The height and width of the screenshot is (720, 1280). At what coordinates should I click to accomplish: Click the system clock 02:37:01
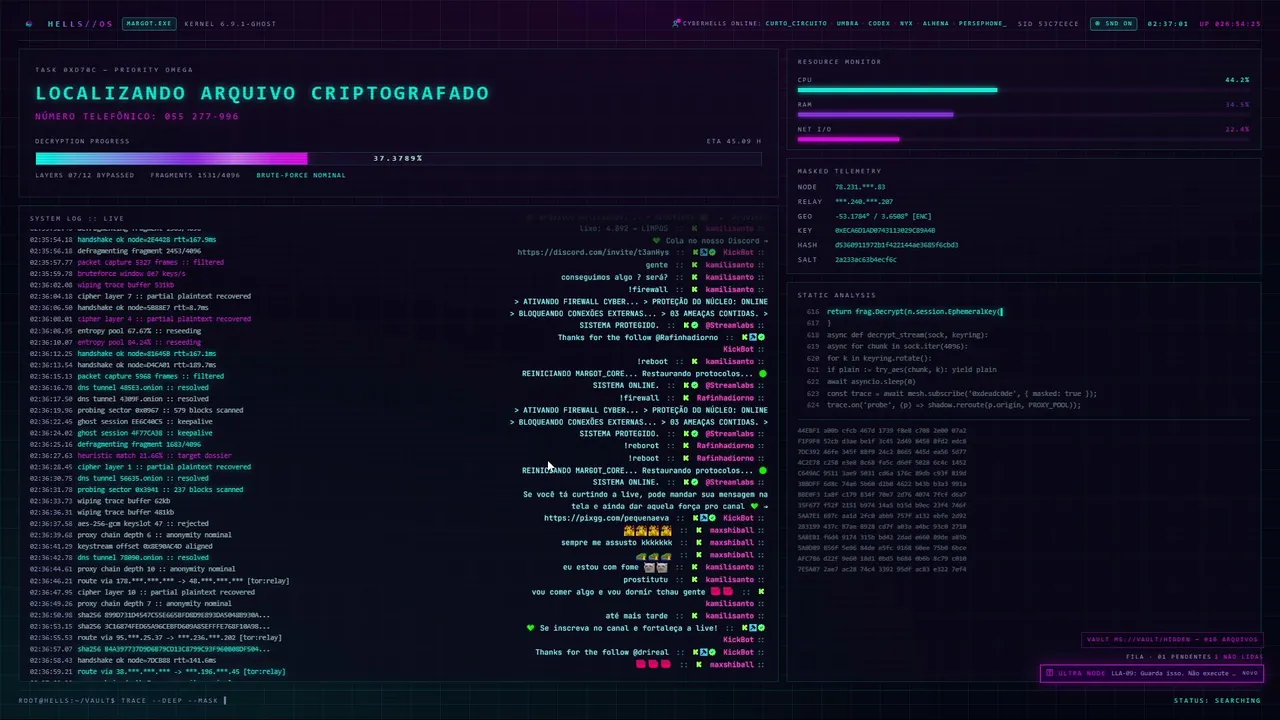pos(1168,23)
